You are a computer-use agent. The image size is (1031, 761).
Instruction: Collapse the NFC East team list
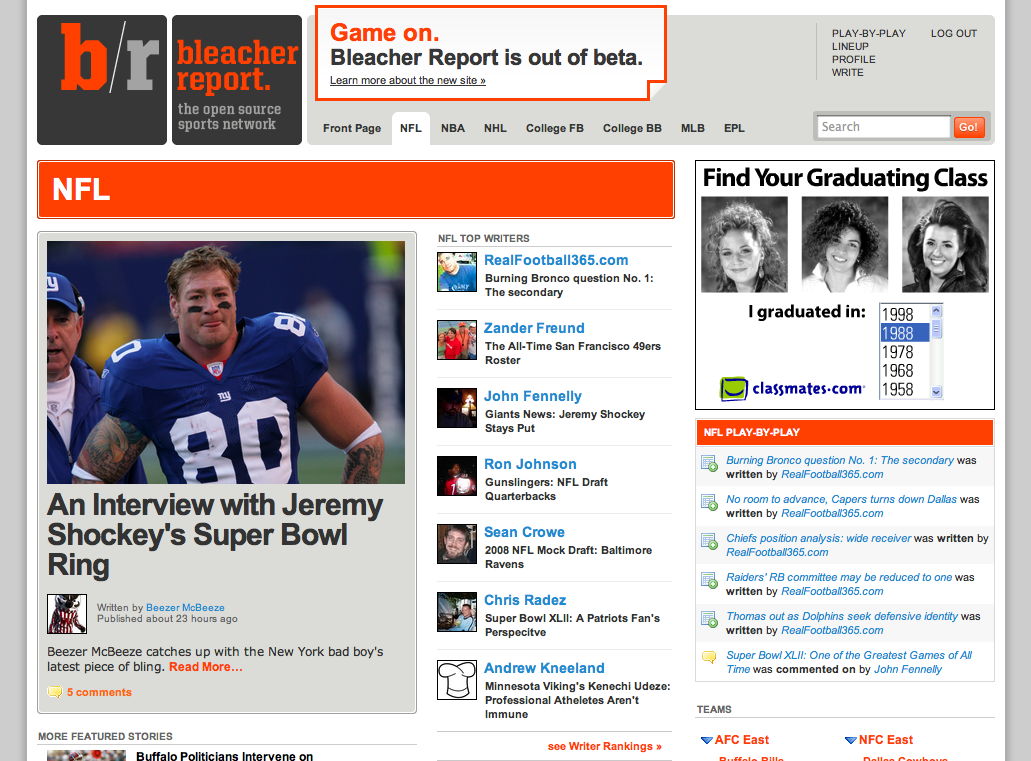tap(851, 740)
